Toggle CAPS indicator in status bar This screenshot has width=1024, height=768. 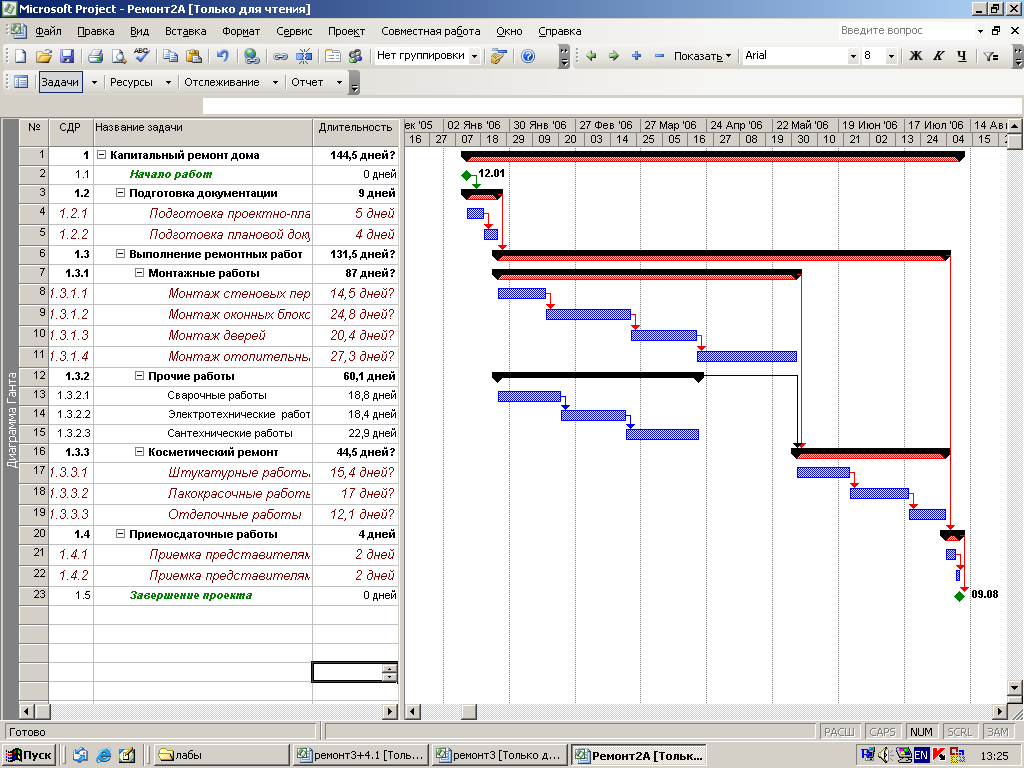point(882,732)
